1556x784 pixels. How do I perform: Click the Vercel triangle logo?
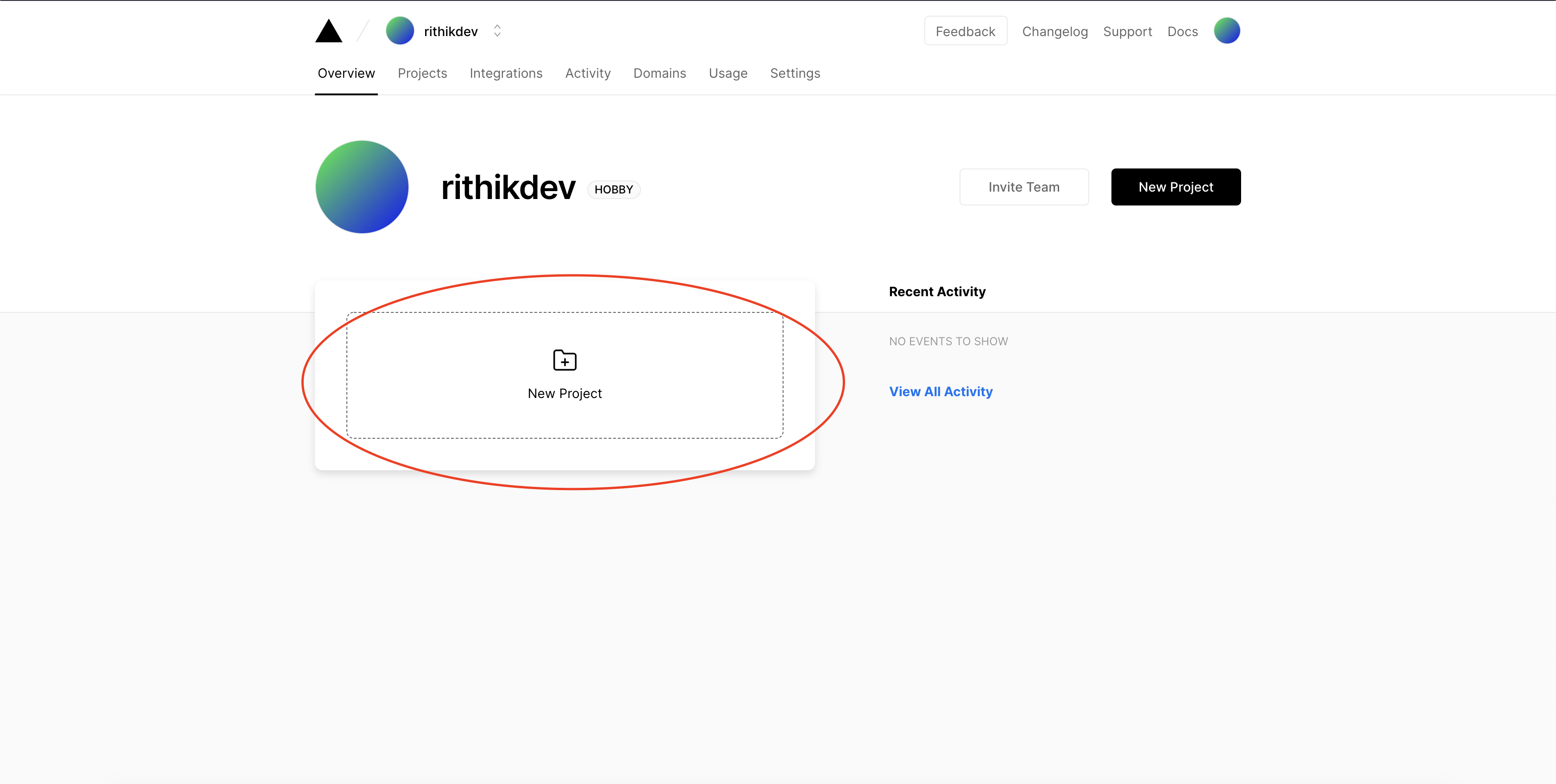point(329,31)
